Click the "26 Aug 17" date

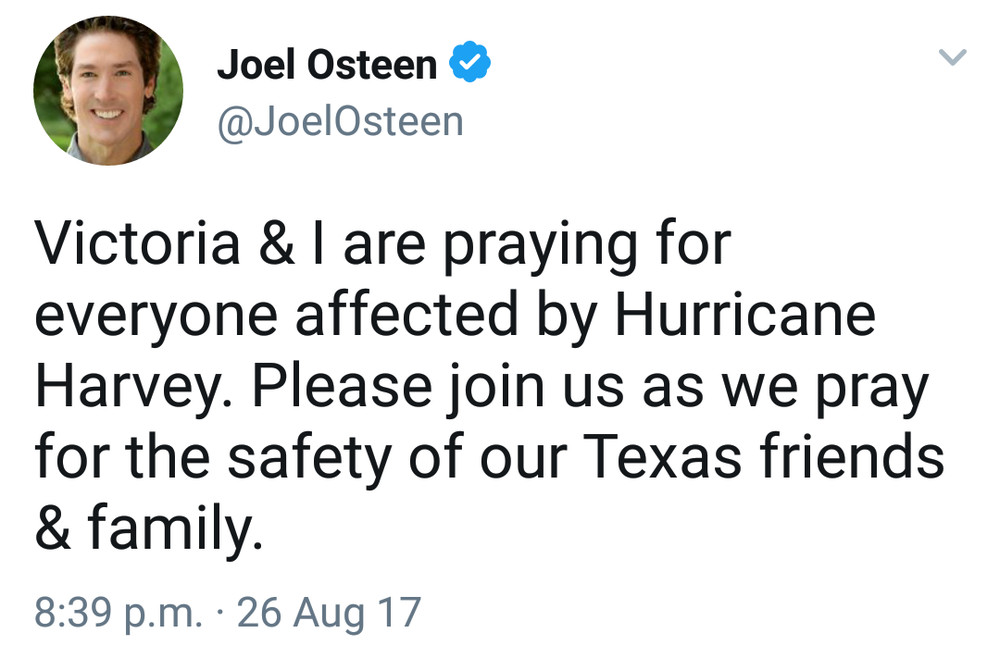pos(329,612)
